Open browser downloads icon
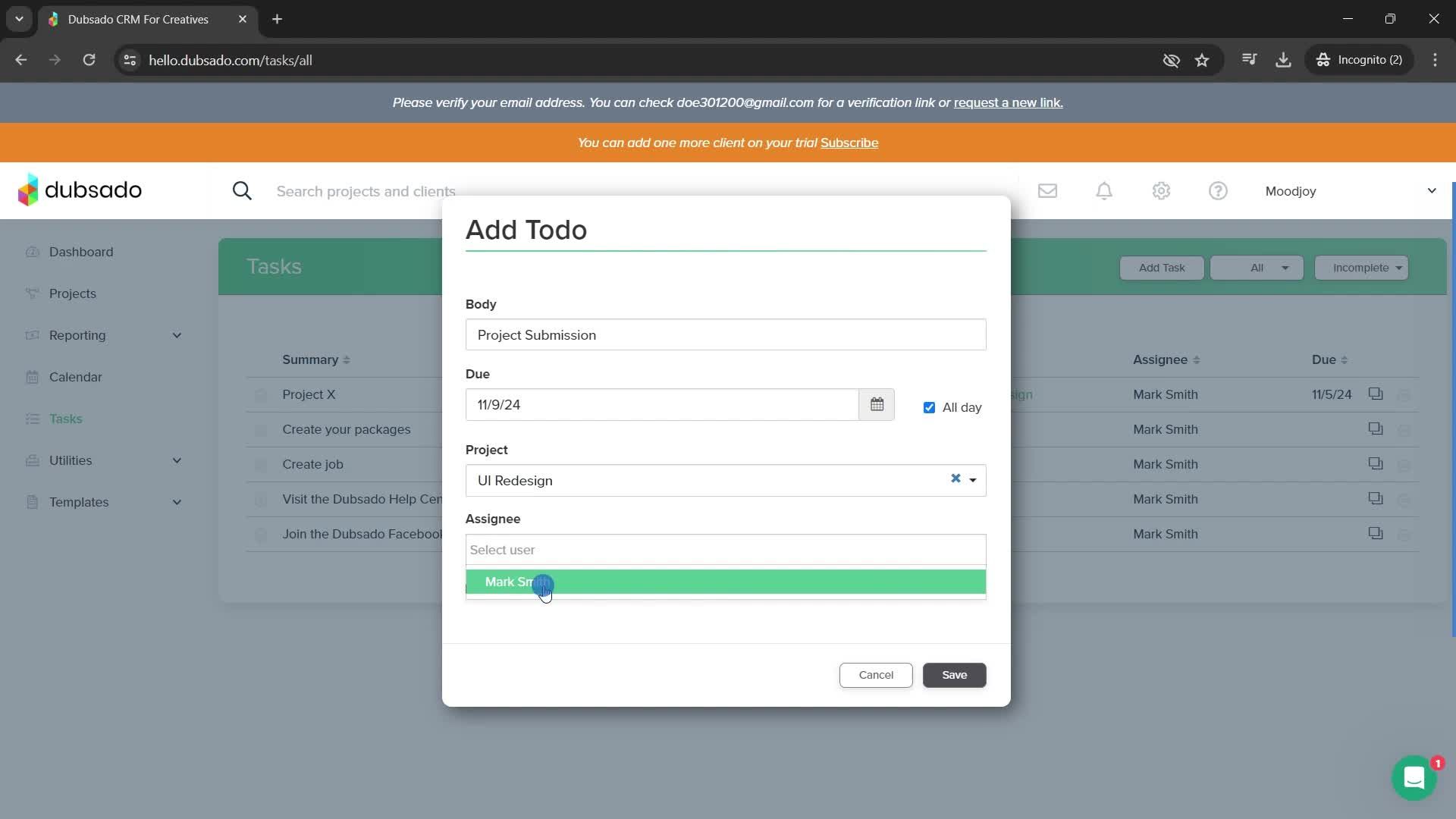Screen dimensions: 1456x819 pos(1283,60)
